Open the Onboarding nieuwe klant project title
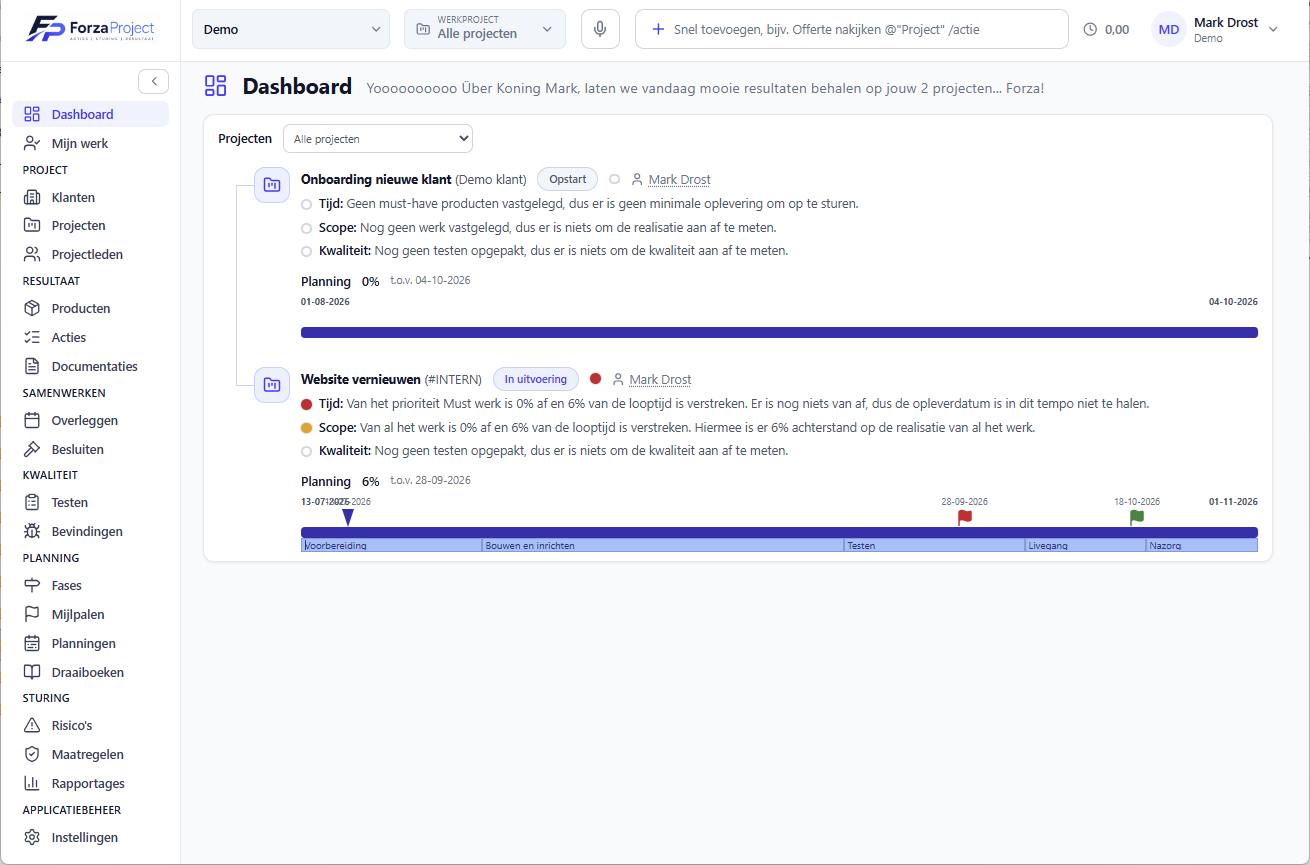This screenshot has width=1310, height=865. click(x=376, y=180)
